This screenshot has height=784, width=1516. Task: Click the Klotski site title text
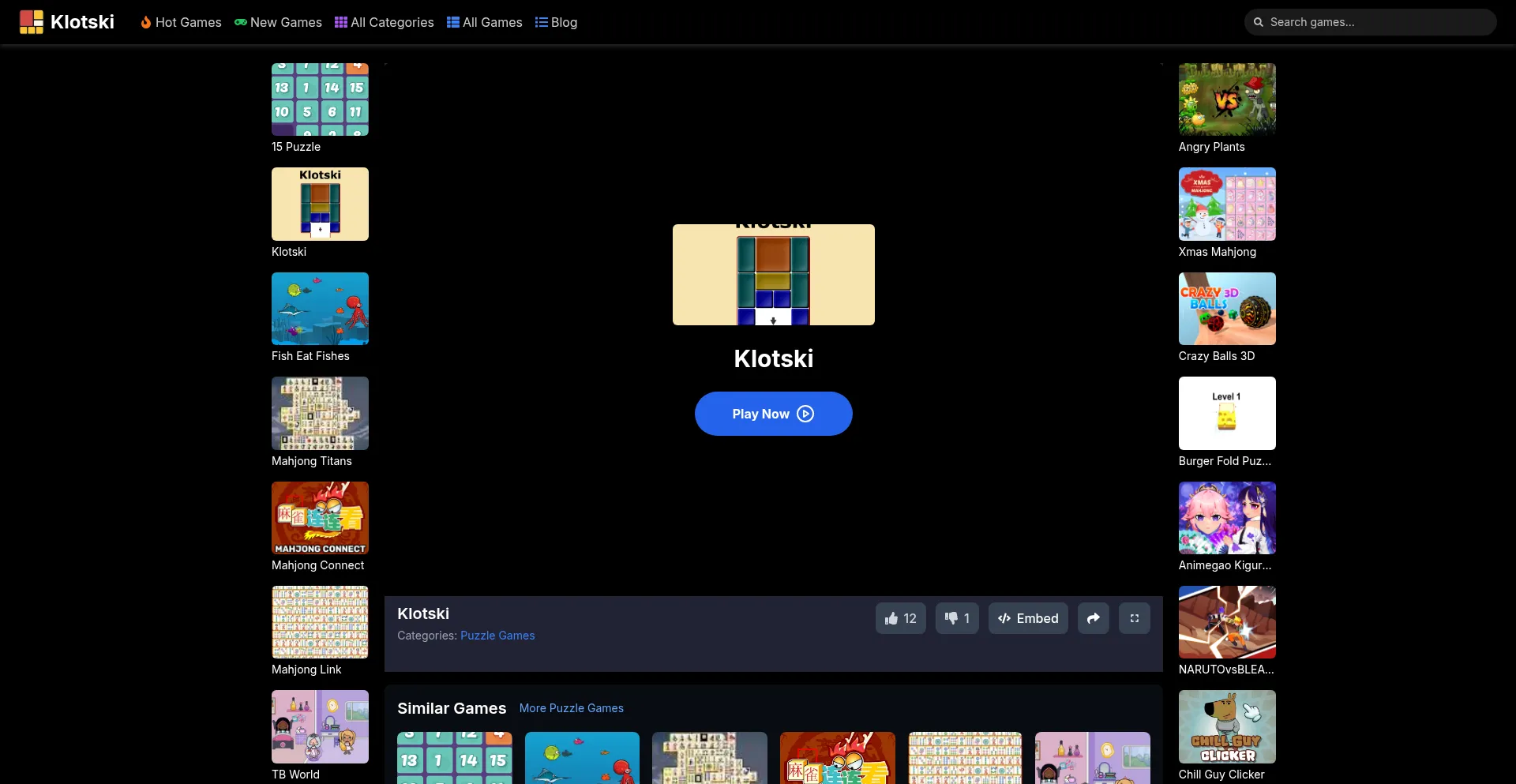click(82, 22)
